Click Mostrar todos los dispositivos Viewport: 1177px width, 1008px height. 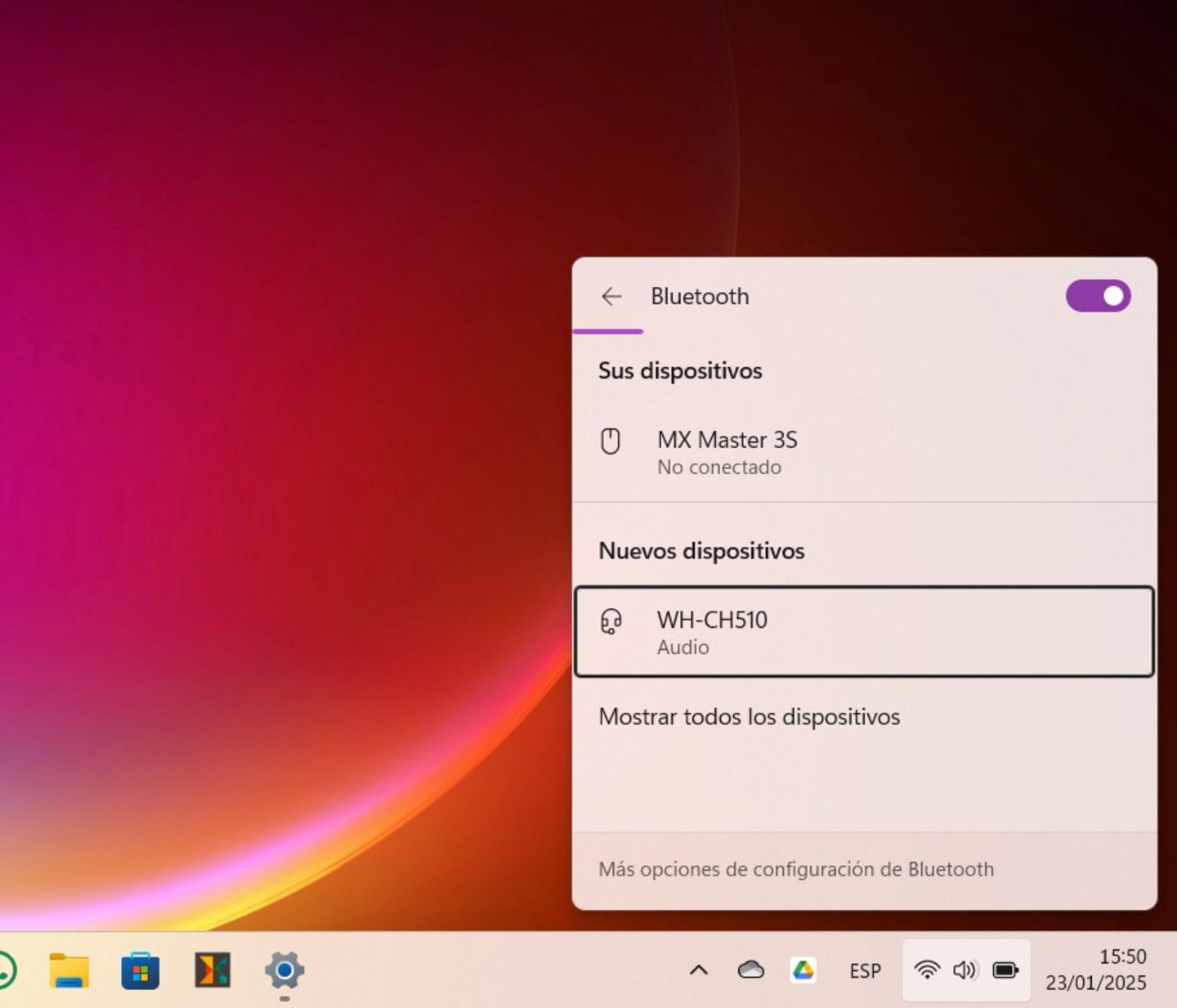750,717
